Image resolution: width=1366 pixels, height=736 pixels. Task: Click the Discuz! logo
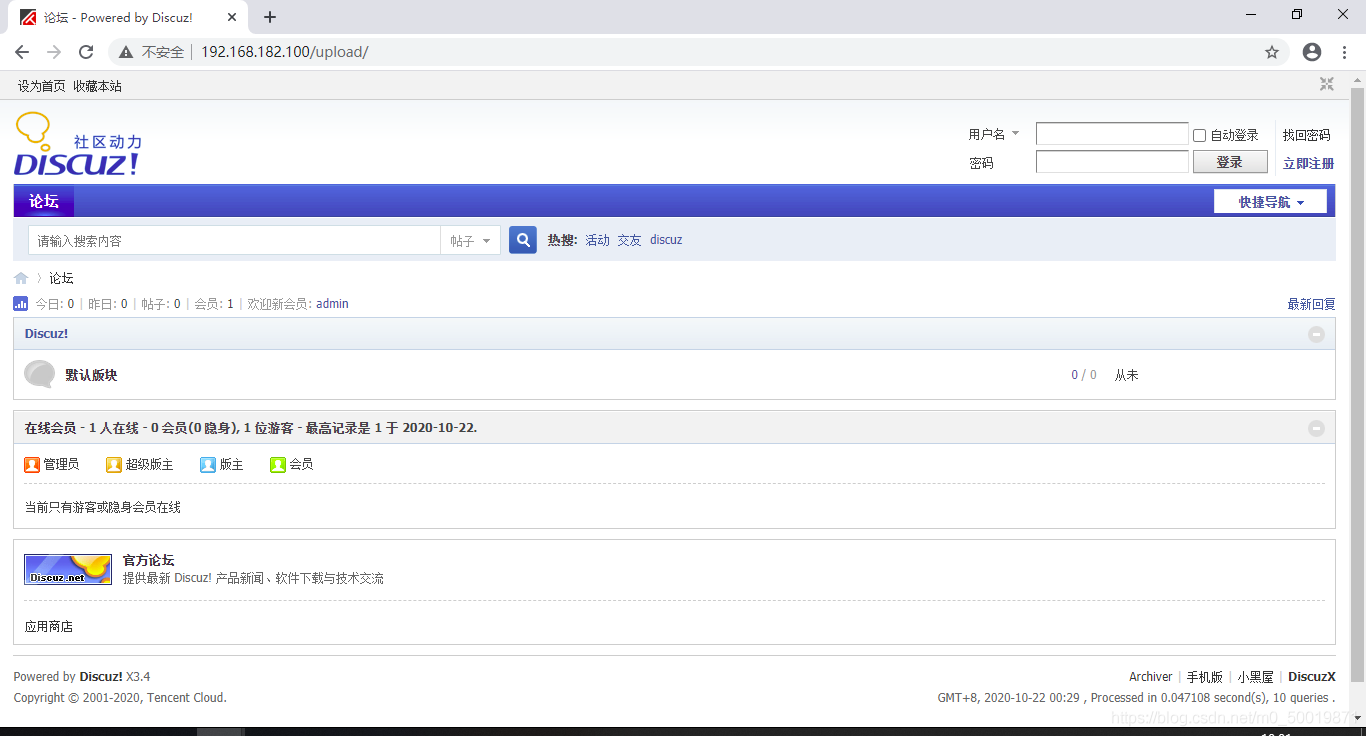click(78, 145)
